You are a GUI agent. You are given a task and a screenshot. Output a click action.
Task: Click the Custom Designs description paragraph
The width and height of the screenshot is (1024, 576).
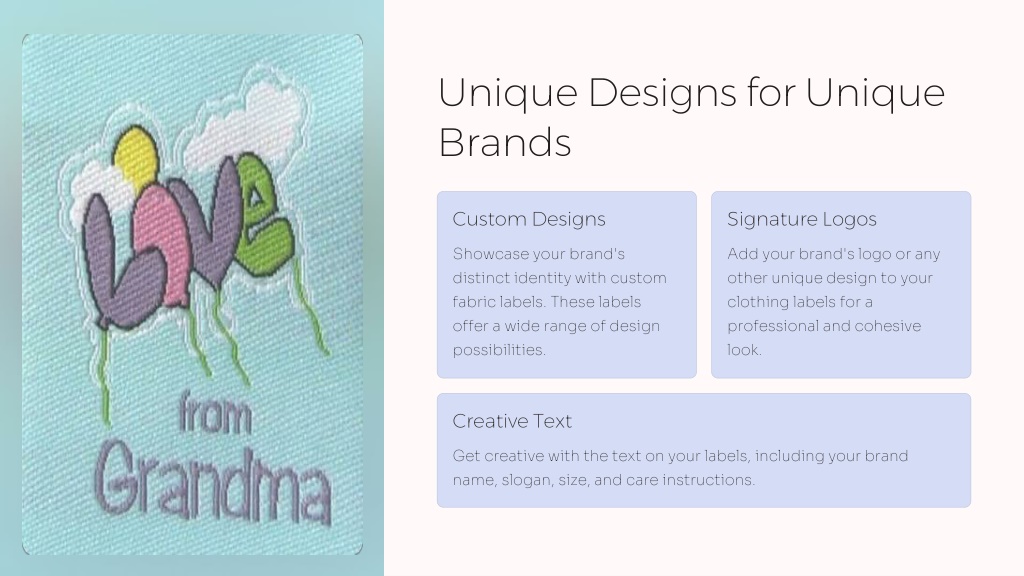[x=560, y=302]
